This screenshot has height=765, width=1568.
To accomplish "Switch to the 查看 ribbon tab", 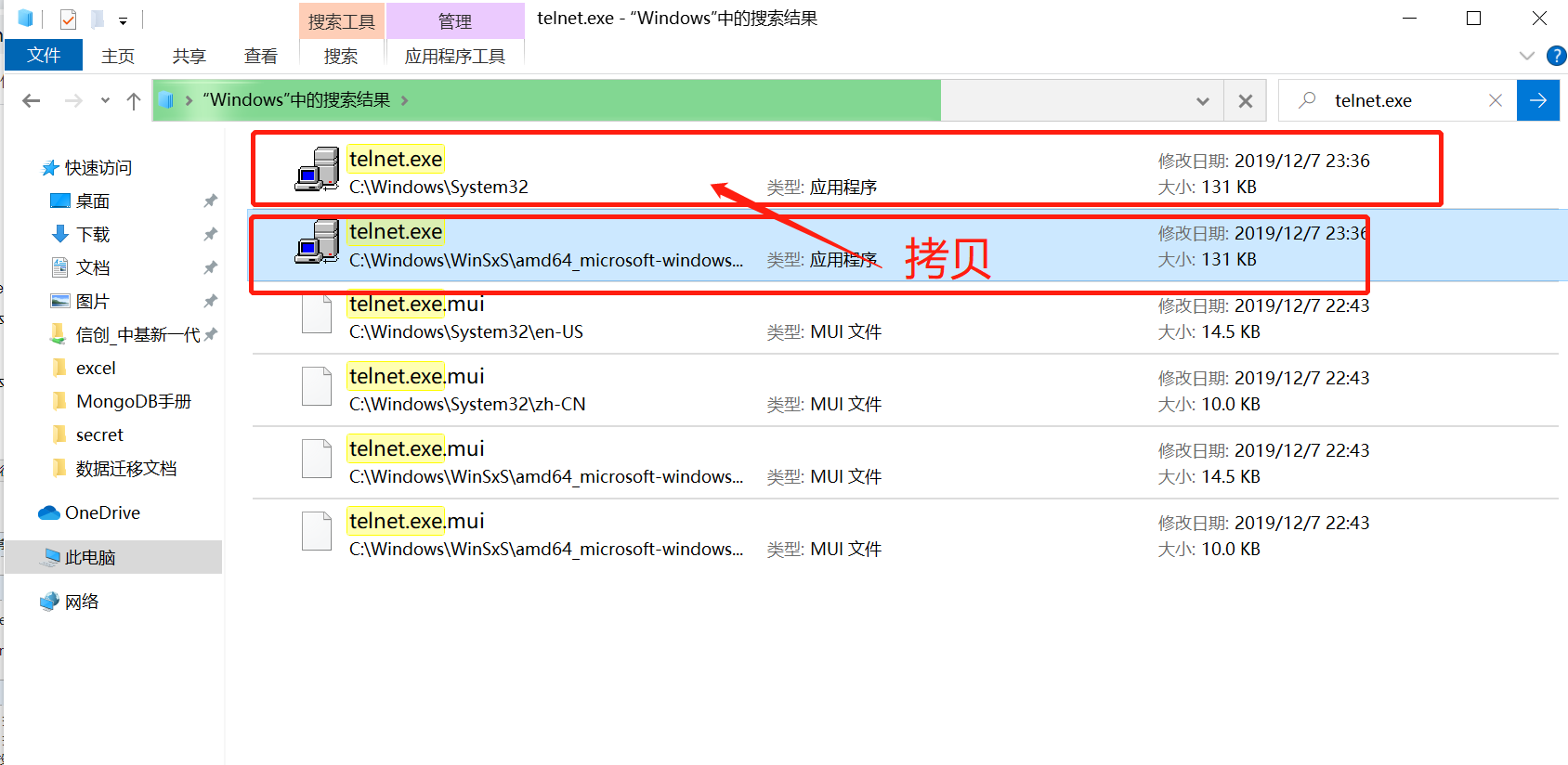I will pos(261,57).
